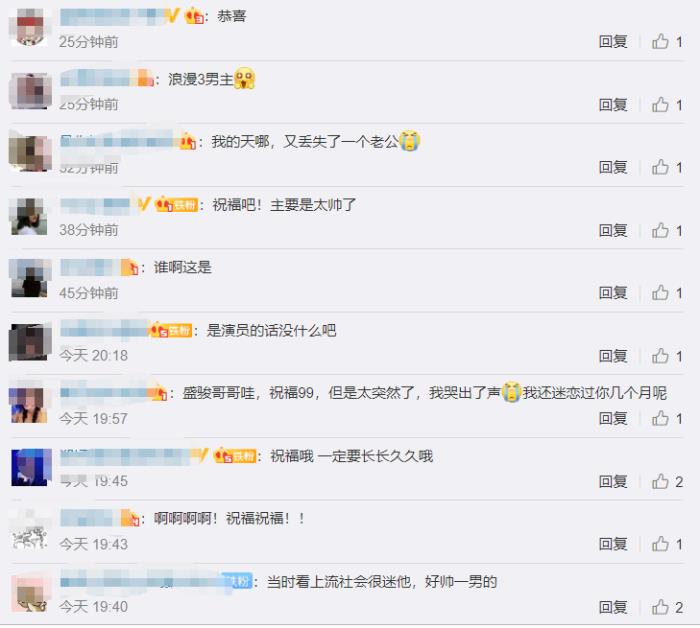Thumbs-up the '是演员的话没什么吧' comment
This screenshot has width=700, height=628.
coord(660,356)
